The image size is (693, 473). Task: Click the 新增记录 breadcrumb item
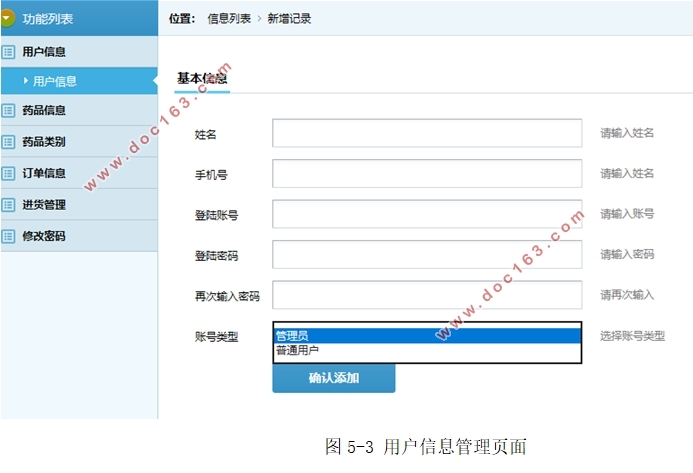pyautogui.click(x=289, y=19)
